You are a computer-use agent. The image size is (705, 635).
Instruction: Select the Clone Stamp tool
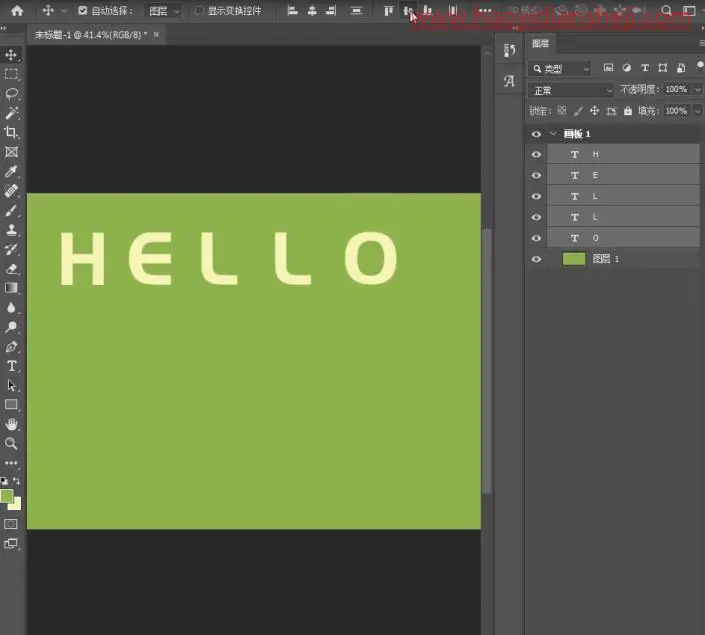[11, 230]
